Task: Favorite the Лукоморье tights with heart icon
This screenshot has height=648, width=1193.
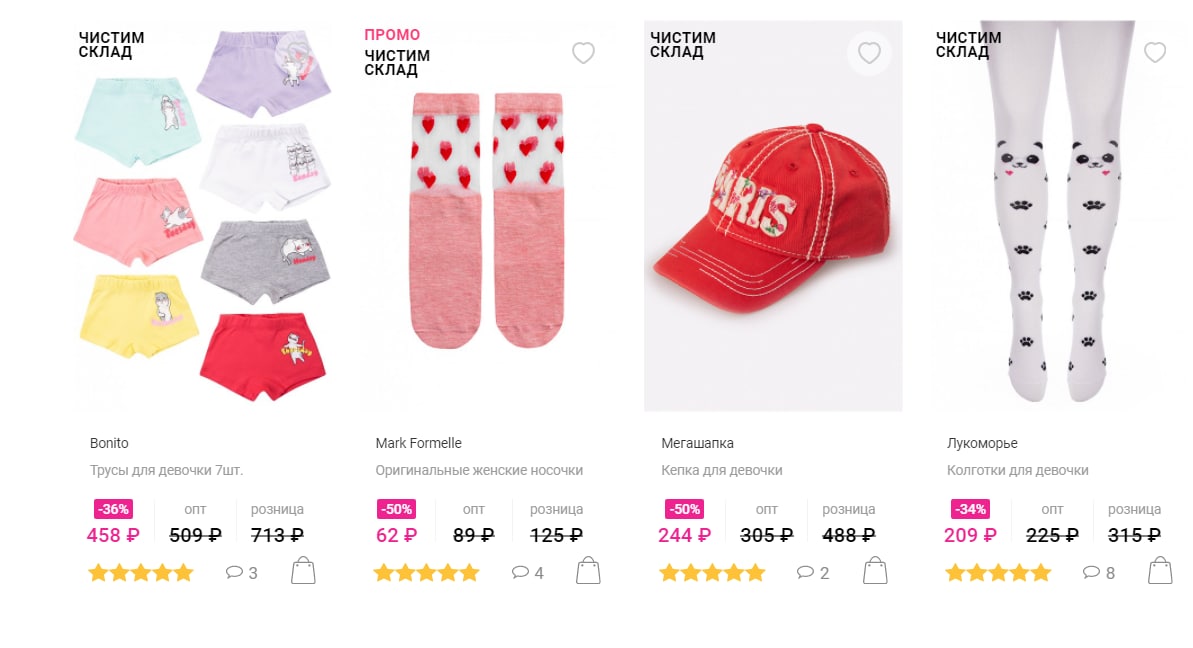Action: 1155,52
